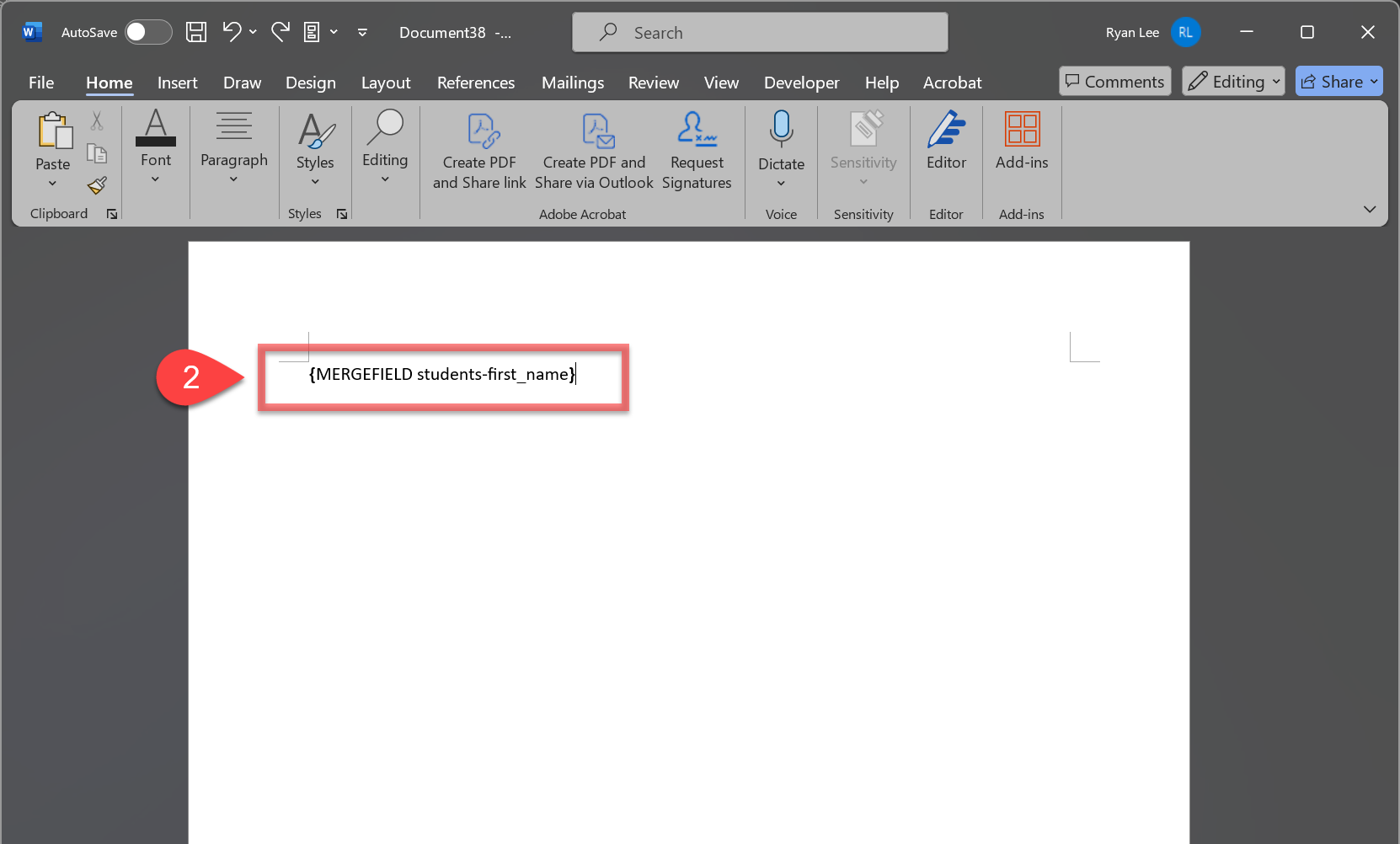Click the Cut scissors icon

click(x=97, y=122)
